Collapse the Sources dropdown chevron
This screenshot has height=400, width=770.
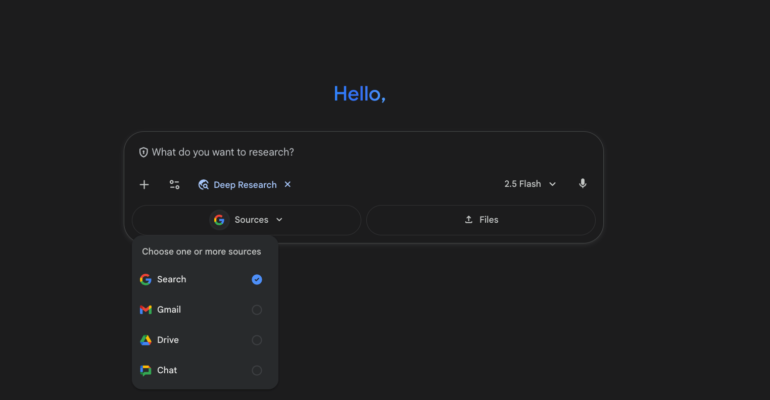[279, 219]
